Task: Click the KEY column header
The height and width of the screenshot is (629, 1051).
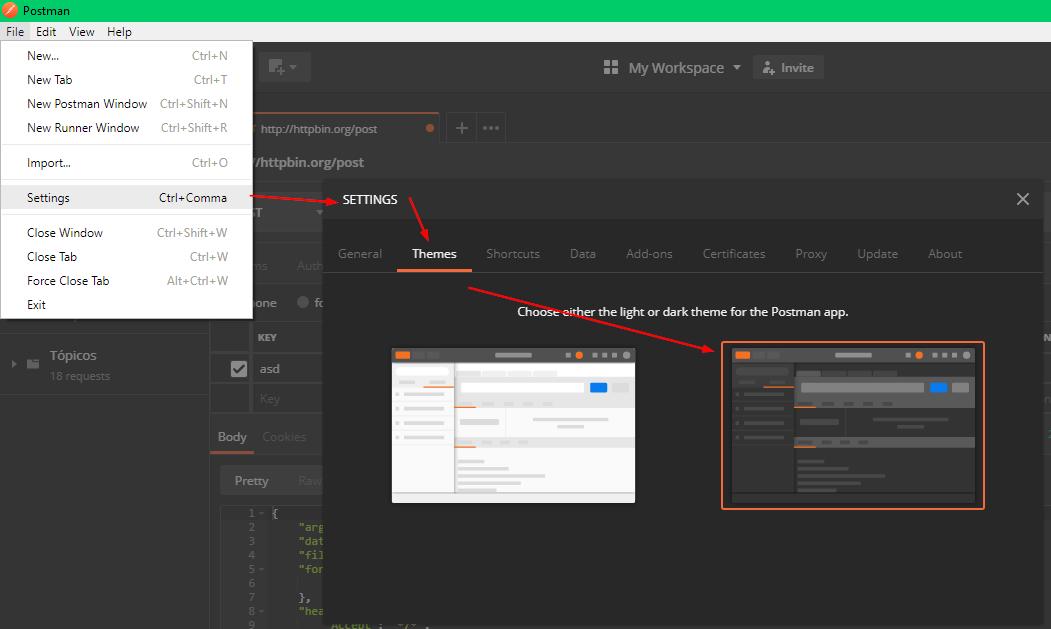Action: click(267, 337)
